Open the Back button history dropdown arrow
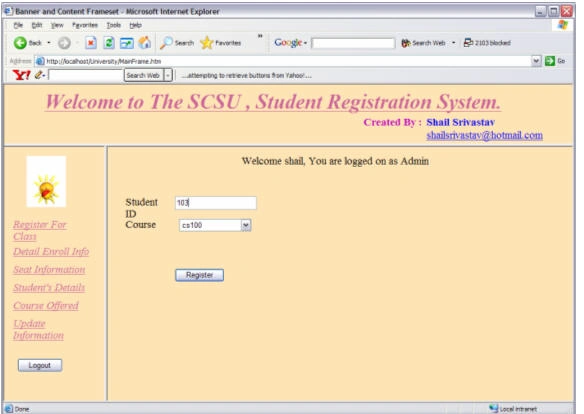This screenshot has height=414, width=584. pyautogui.click(x=49, y=43)
